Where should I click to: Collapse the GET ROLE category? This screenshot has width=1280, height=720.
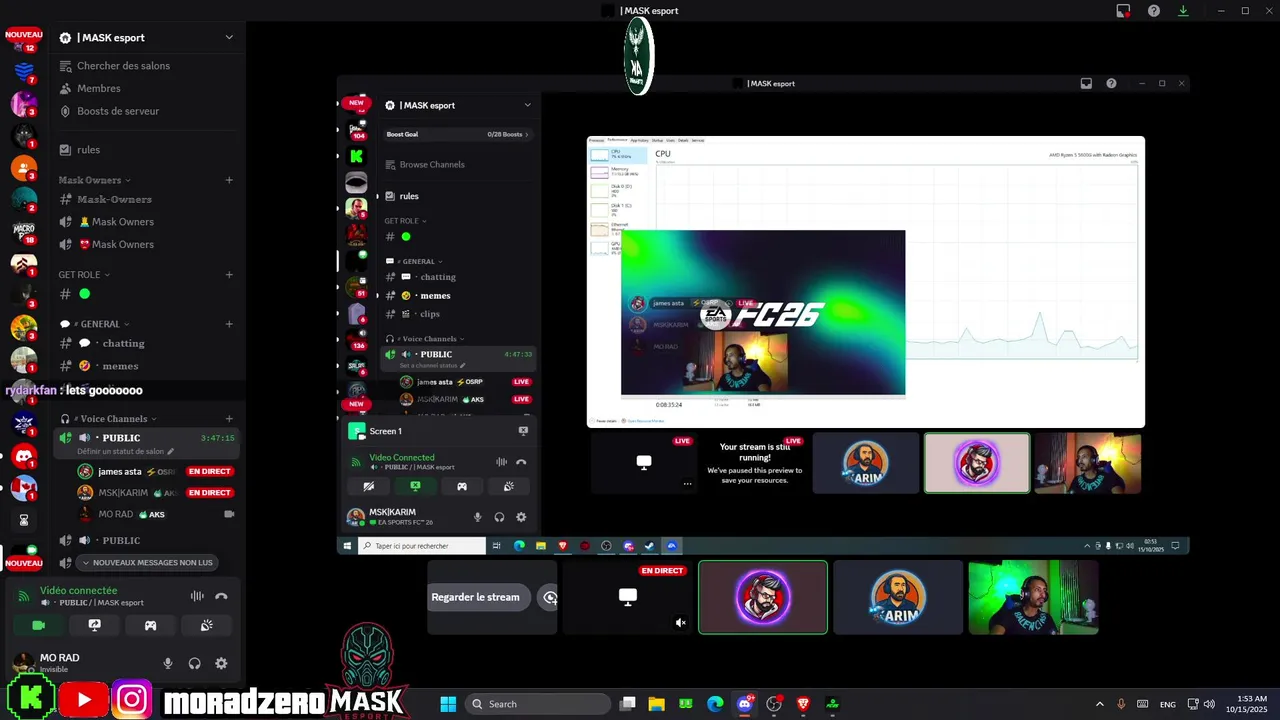click(84, 275)
